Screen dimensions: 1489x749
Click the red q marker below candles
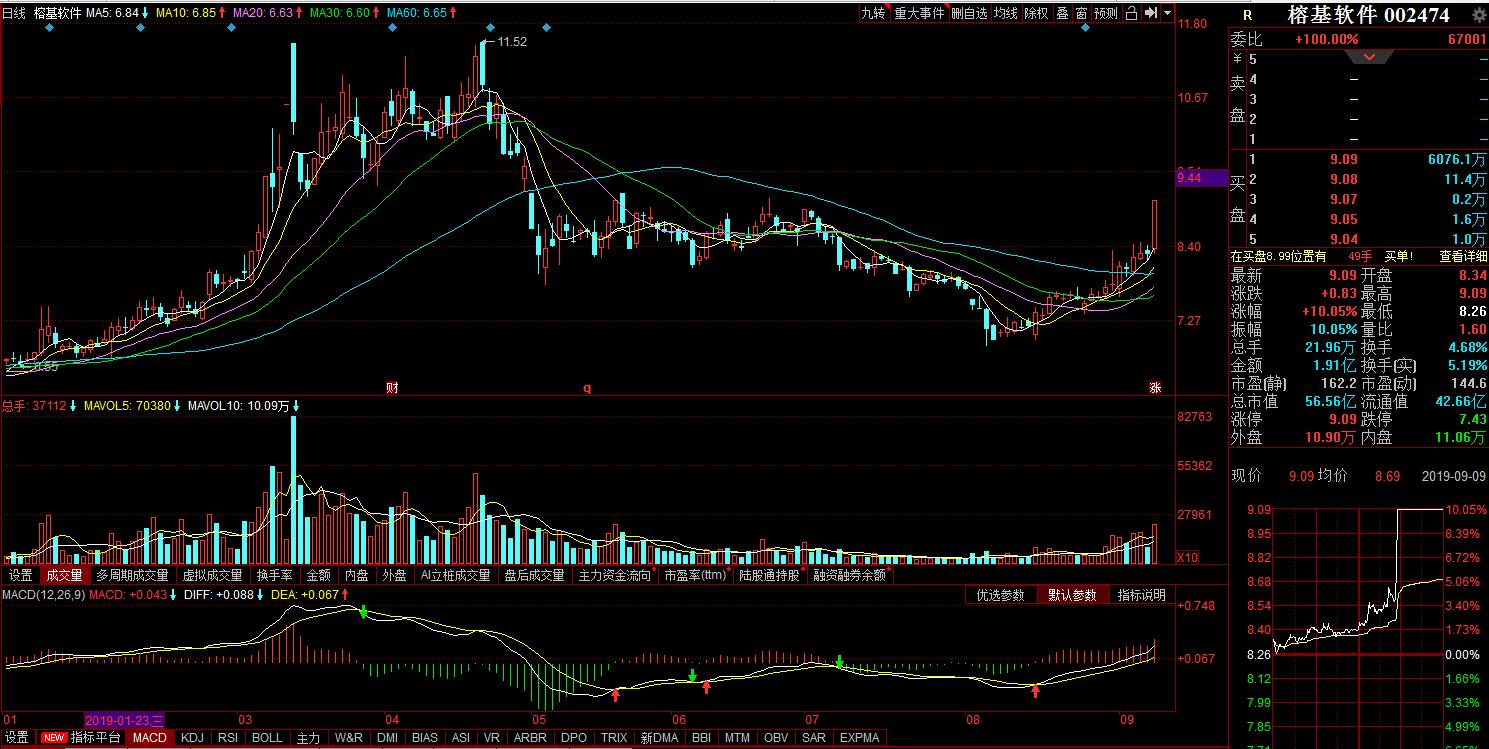pos(587,387)
